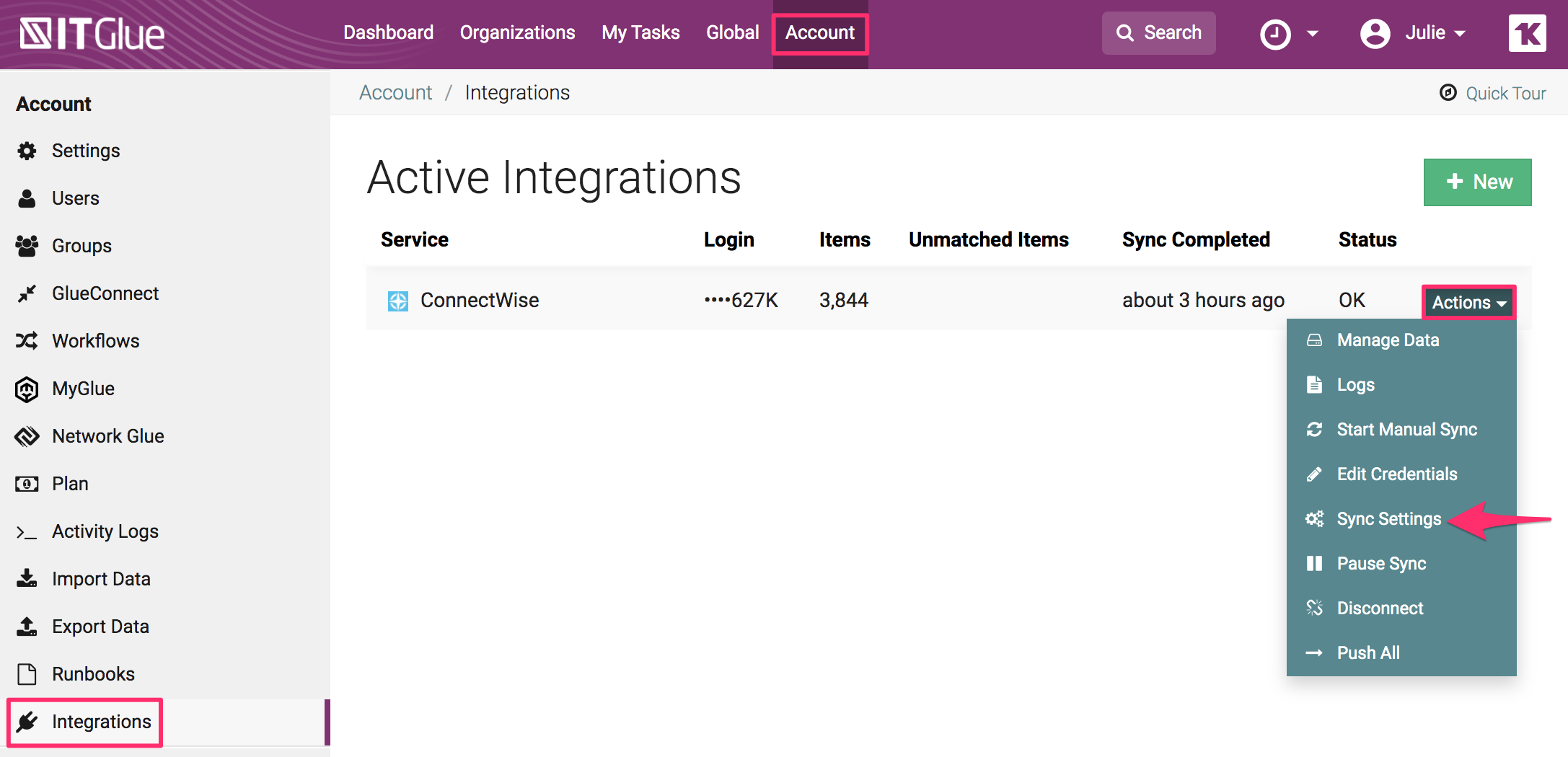Select the Network Glue sidebar icon
1568x757 pixels.
coord(27,435)
